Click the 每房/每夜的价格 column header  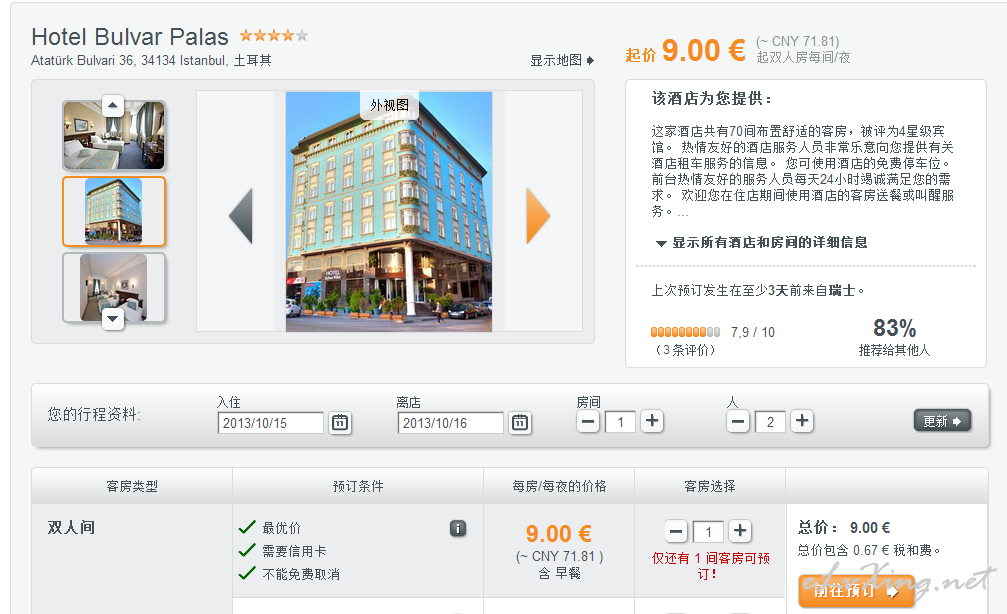[x=559, y=486]
